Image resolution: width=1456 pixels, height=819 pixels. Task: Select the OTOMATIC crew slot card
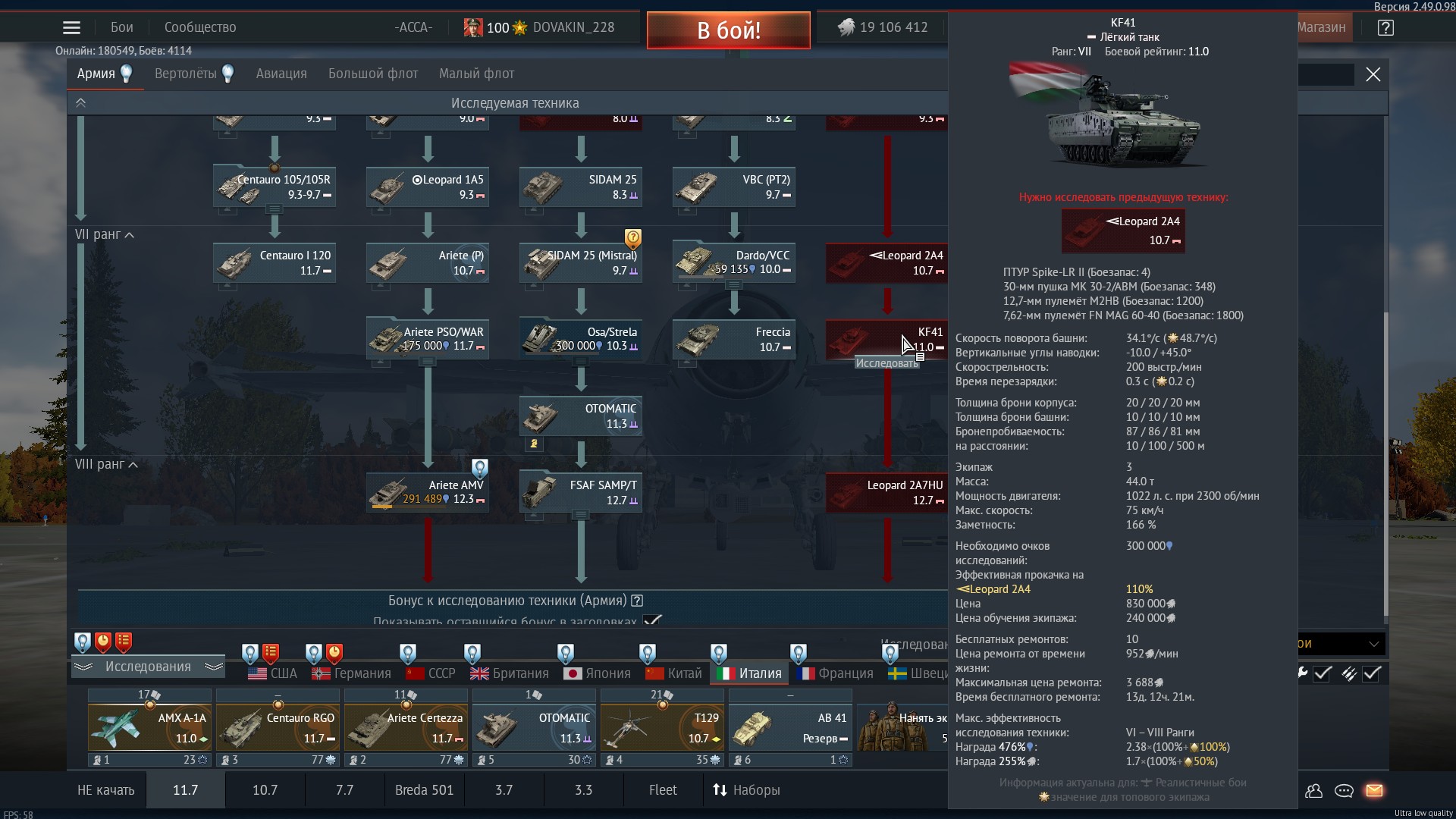[x=535, y=726]
